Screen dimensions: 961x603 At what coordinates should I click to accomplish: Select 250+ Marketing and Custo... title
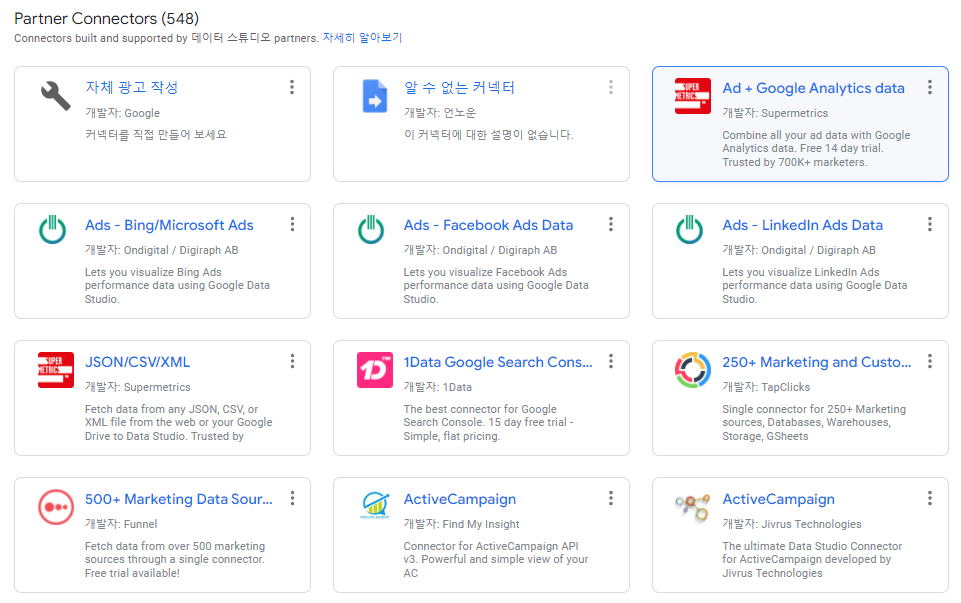click(x=817, y=362)
